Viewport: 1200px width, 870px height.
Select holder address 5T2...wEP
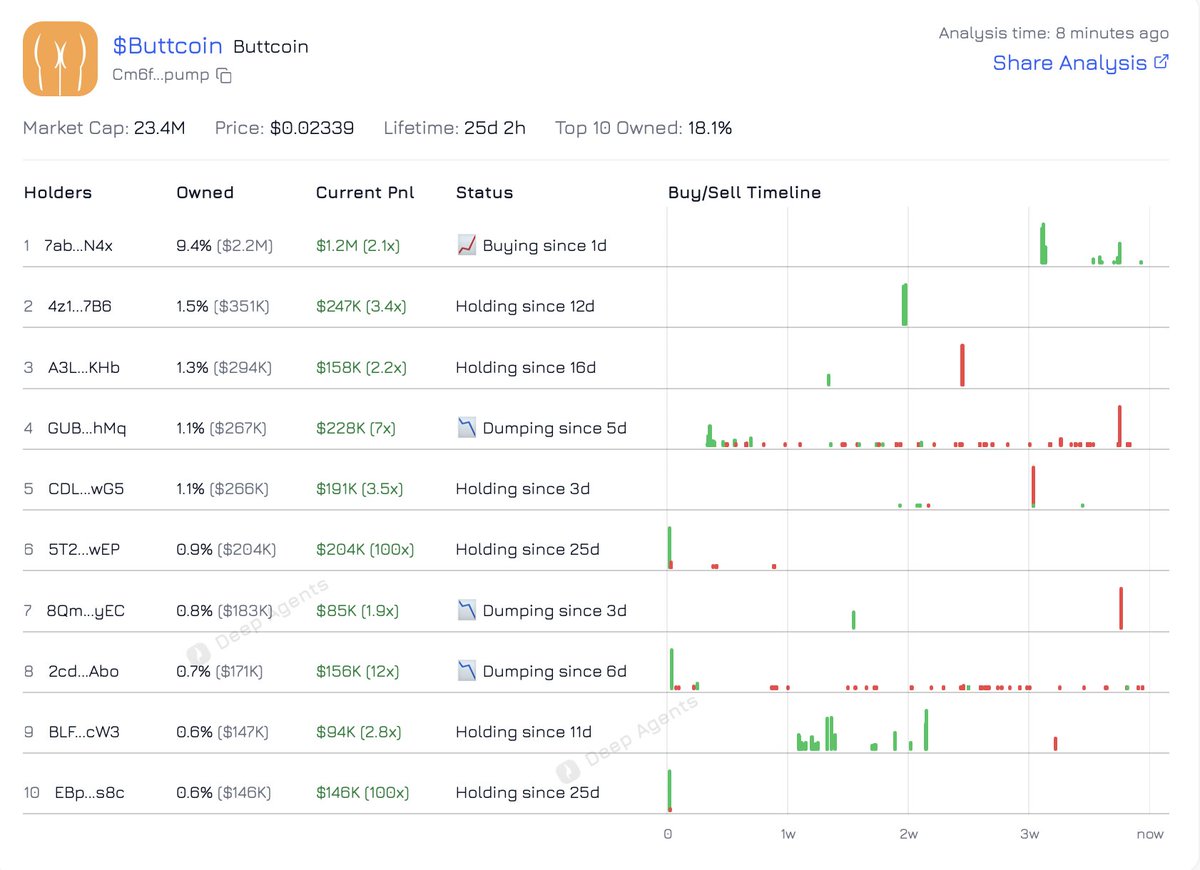tap(84, 550)
